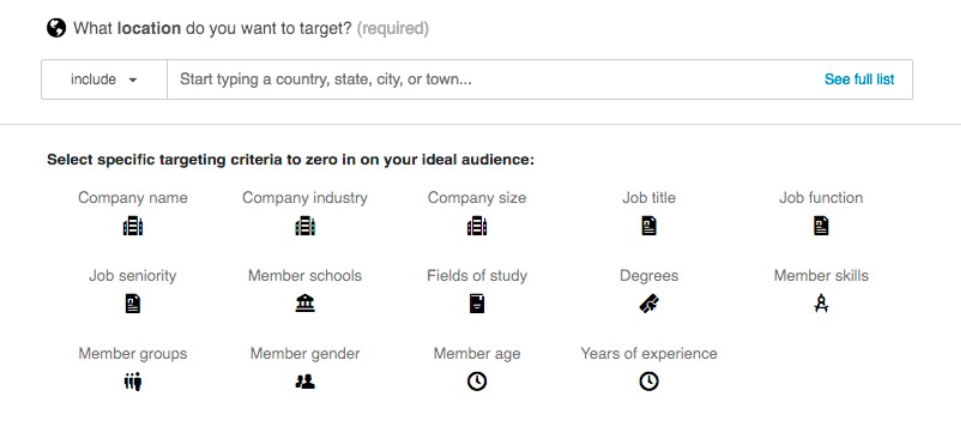Click the Member groups people icon

132,382
